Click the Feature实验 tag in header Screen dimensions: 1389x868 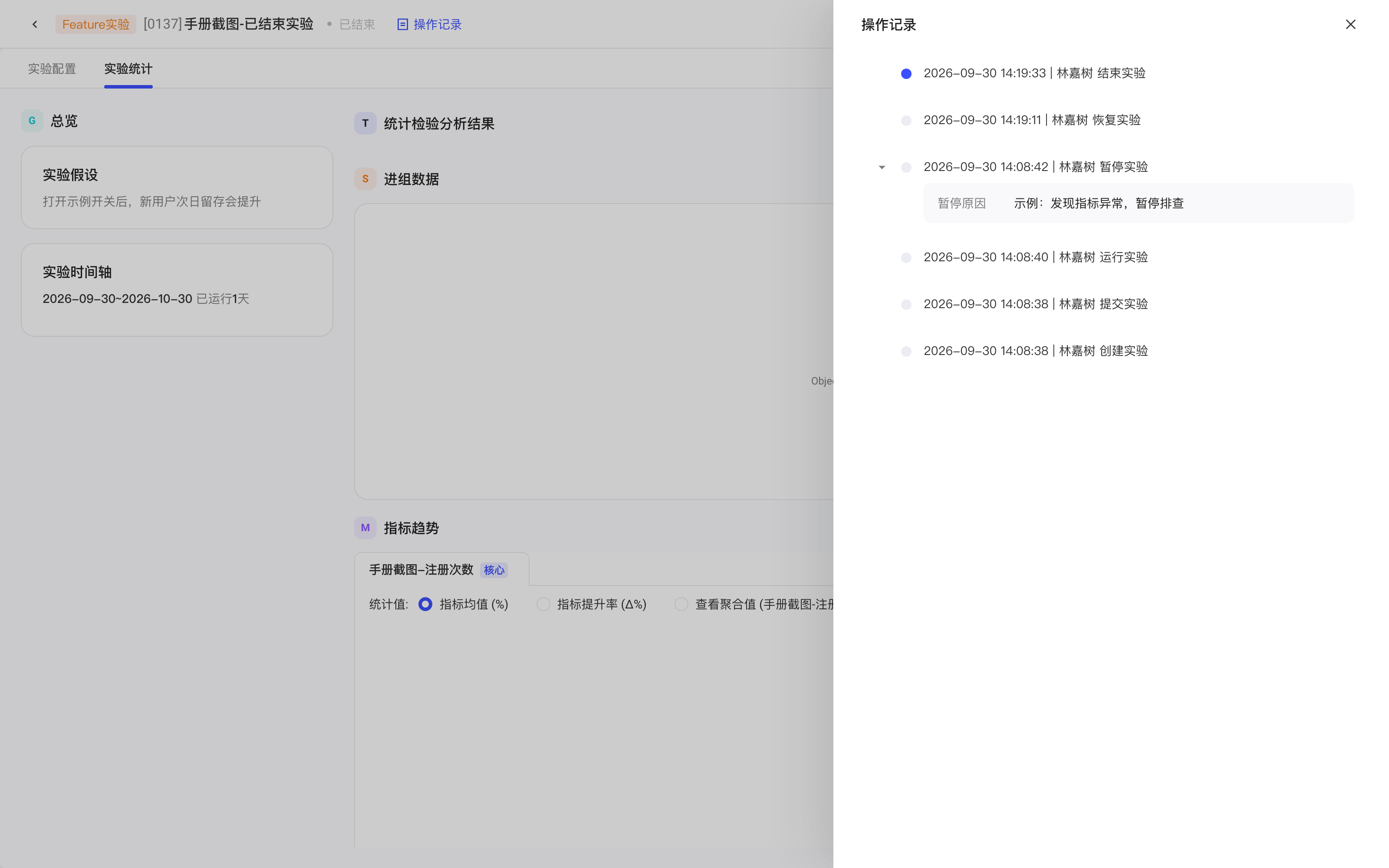tap(96, 24)
